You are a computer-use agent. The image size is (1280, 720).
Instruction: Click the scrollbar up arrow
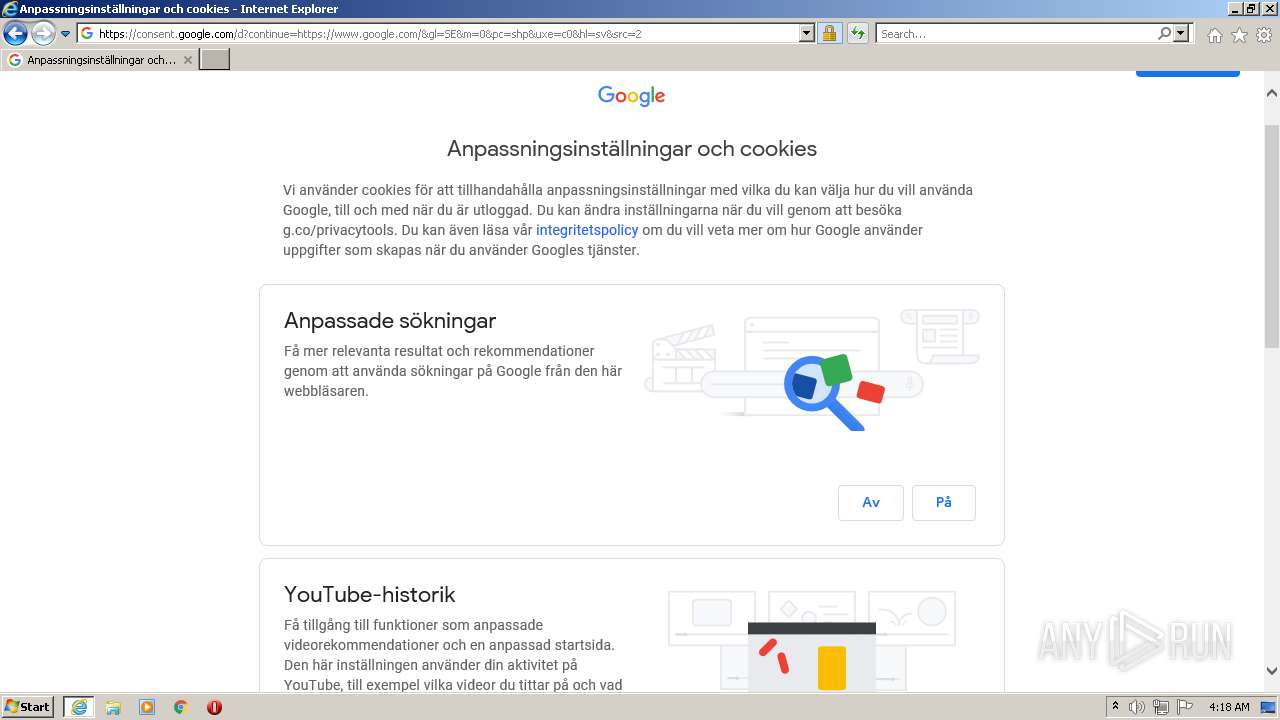(x=1272, y=93)
